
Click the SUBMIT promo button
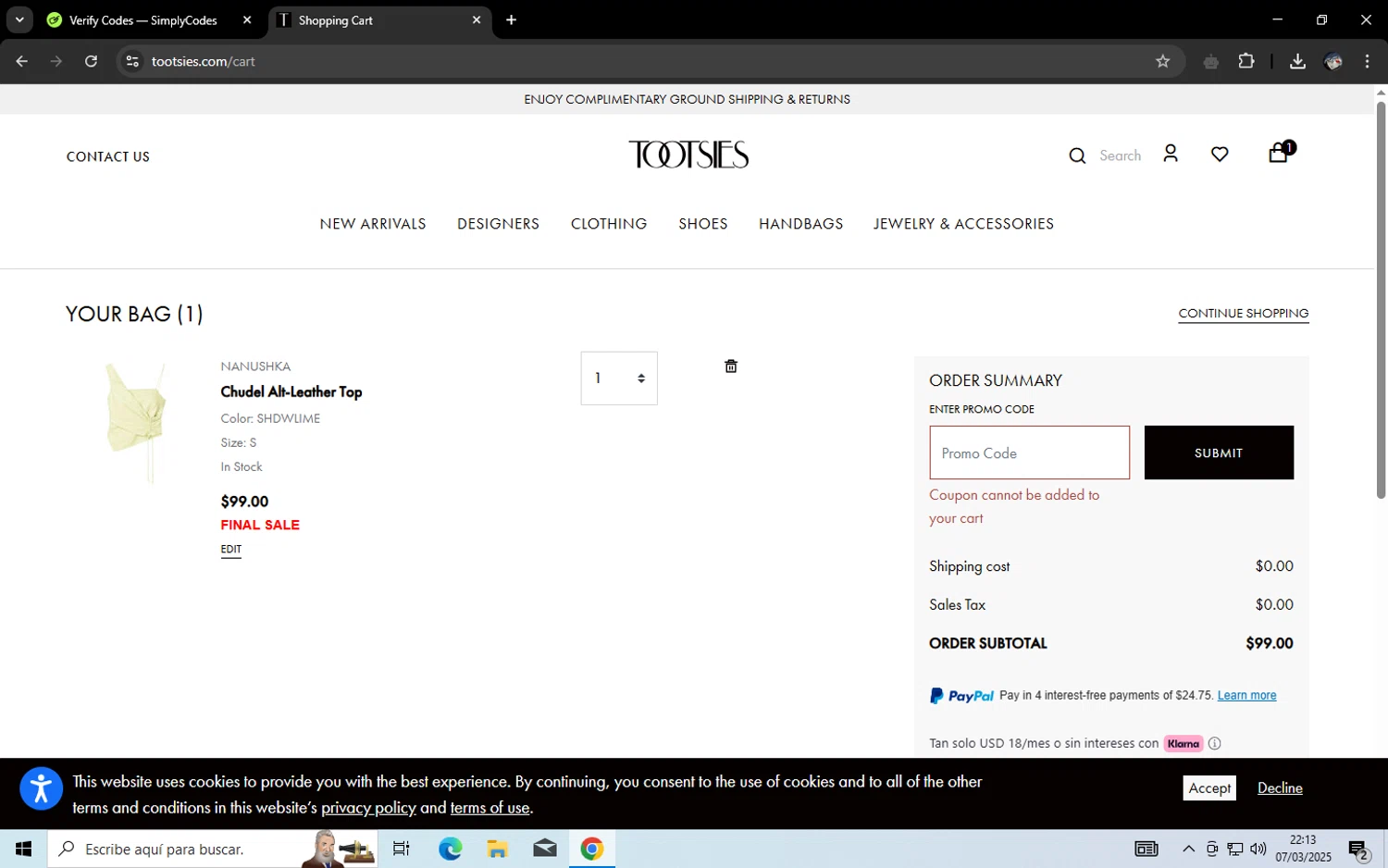coord(1219,453)
